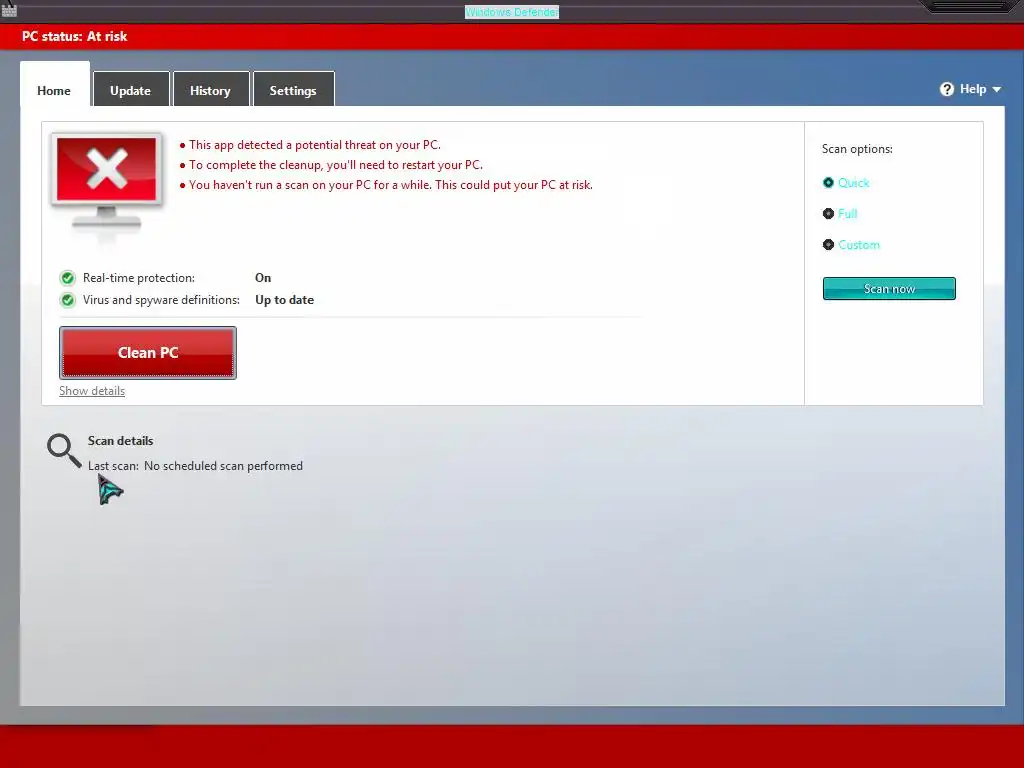Select the 'potential threat on your PC' message

pyautogui.click(x=315, y=145)
